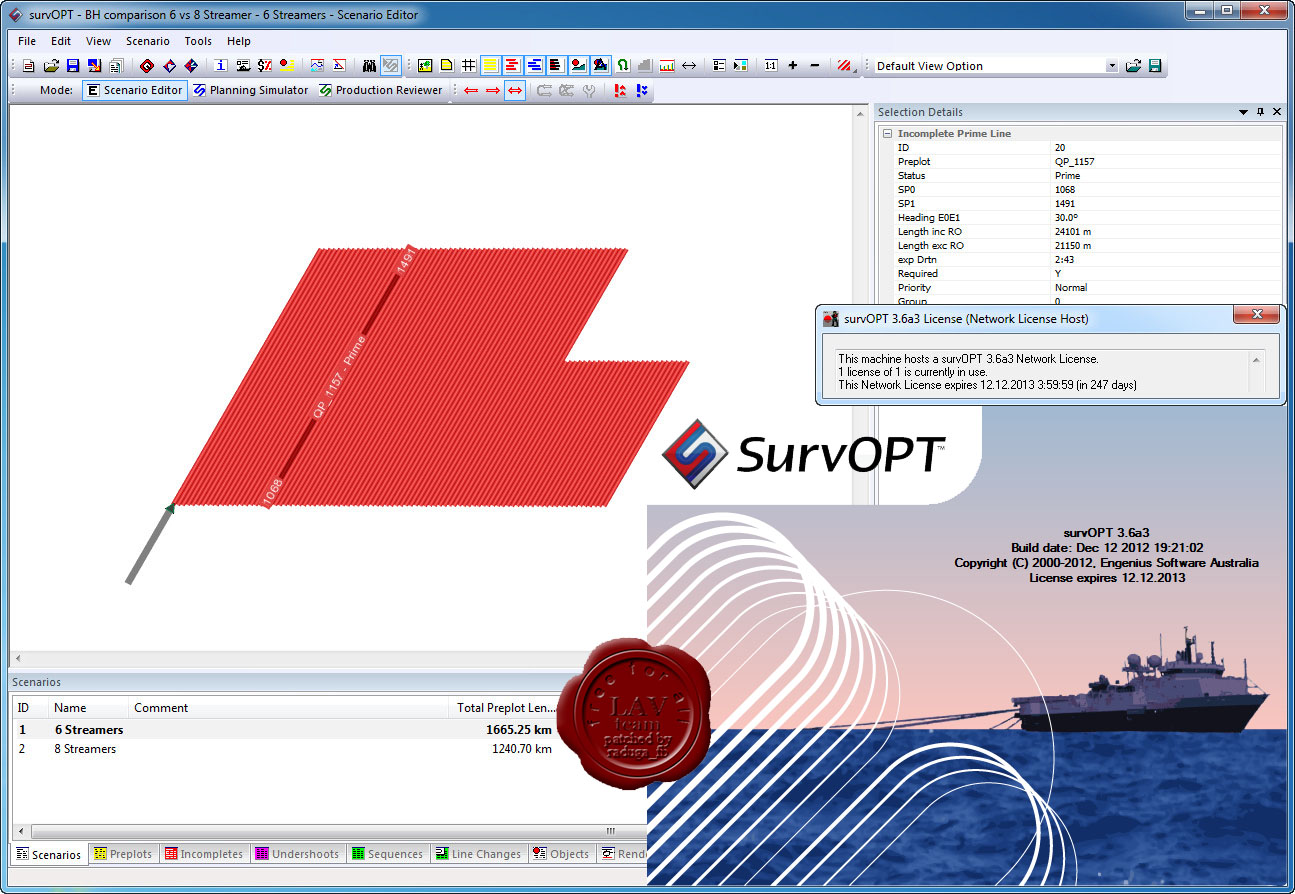Select Scenario Editor mode button

click(135, 90)
